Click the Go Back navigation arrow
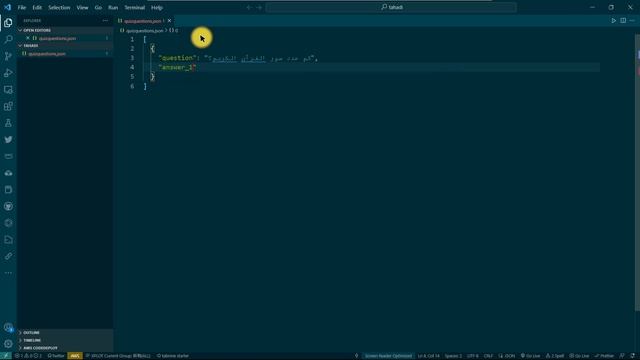Screen dimensions: 640x360 point(249,7)
